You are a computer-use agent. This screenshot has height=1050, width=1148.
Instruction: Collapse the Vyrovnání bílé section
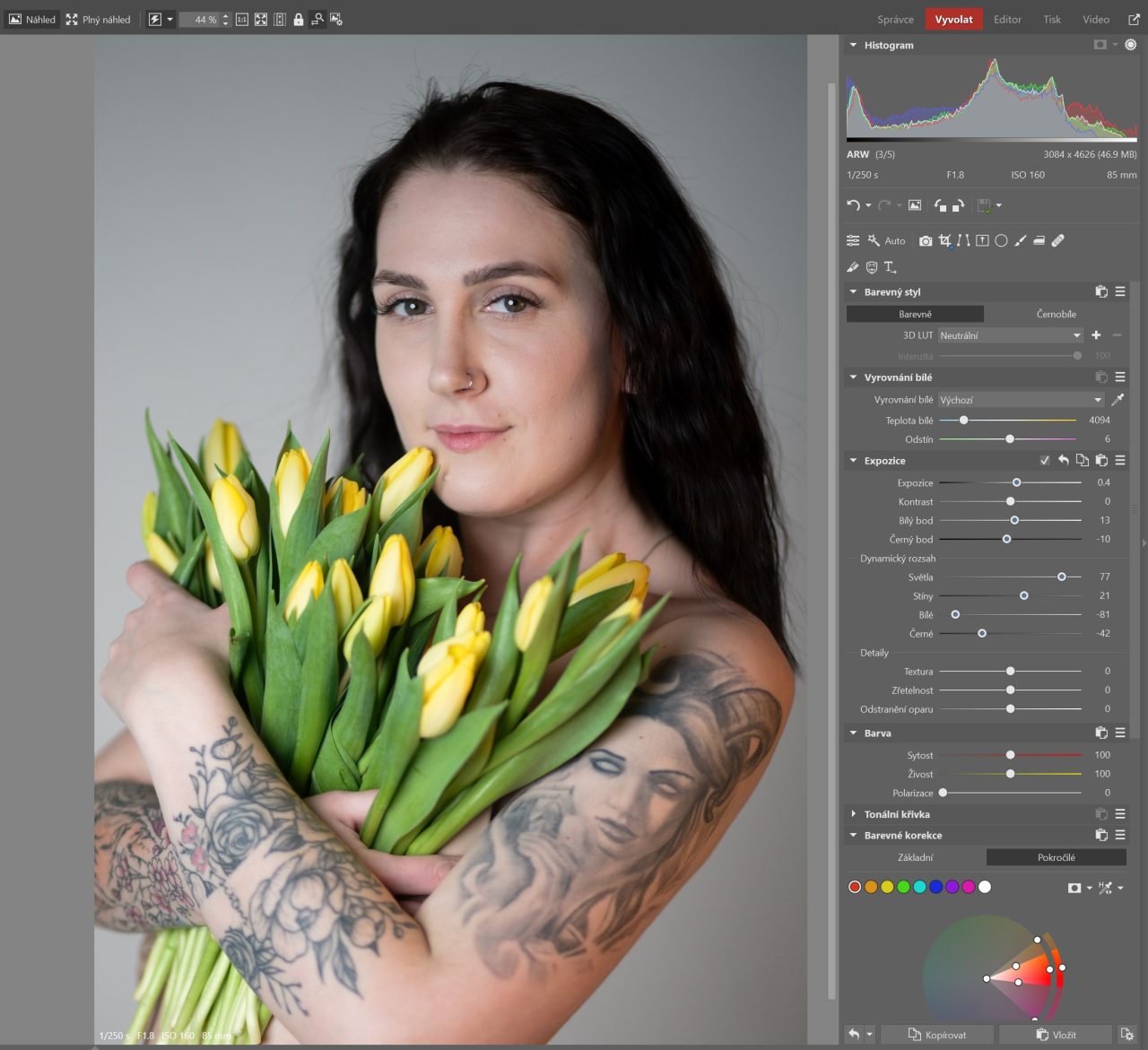853,377
